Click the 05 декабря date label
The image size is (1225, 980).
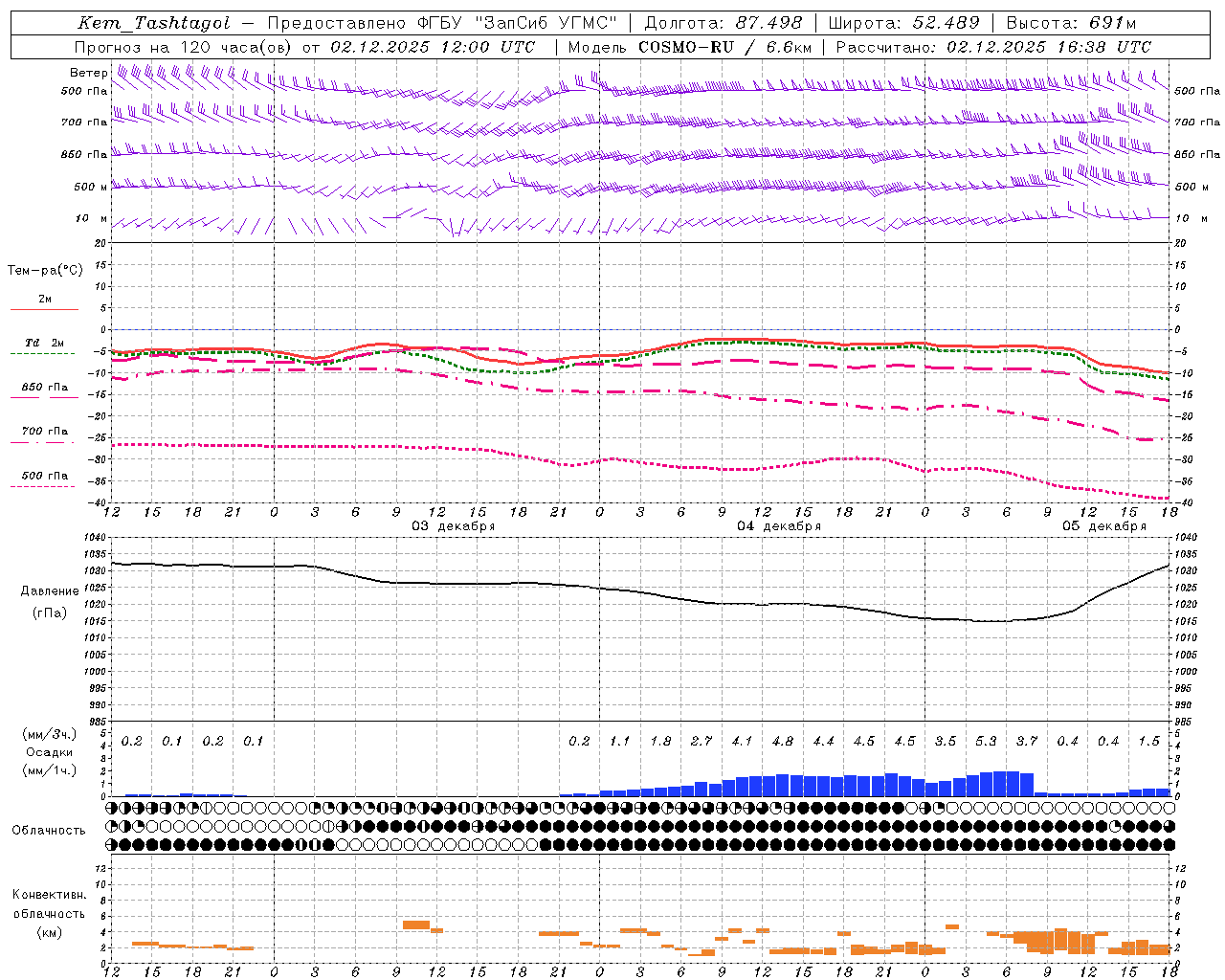[x=1104, y=526]
